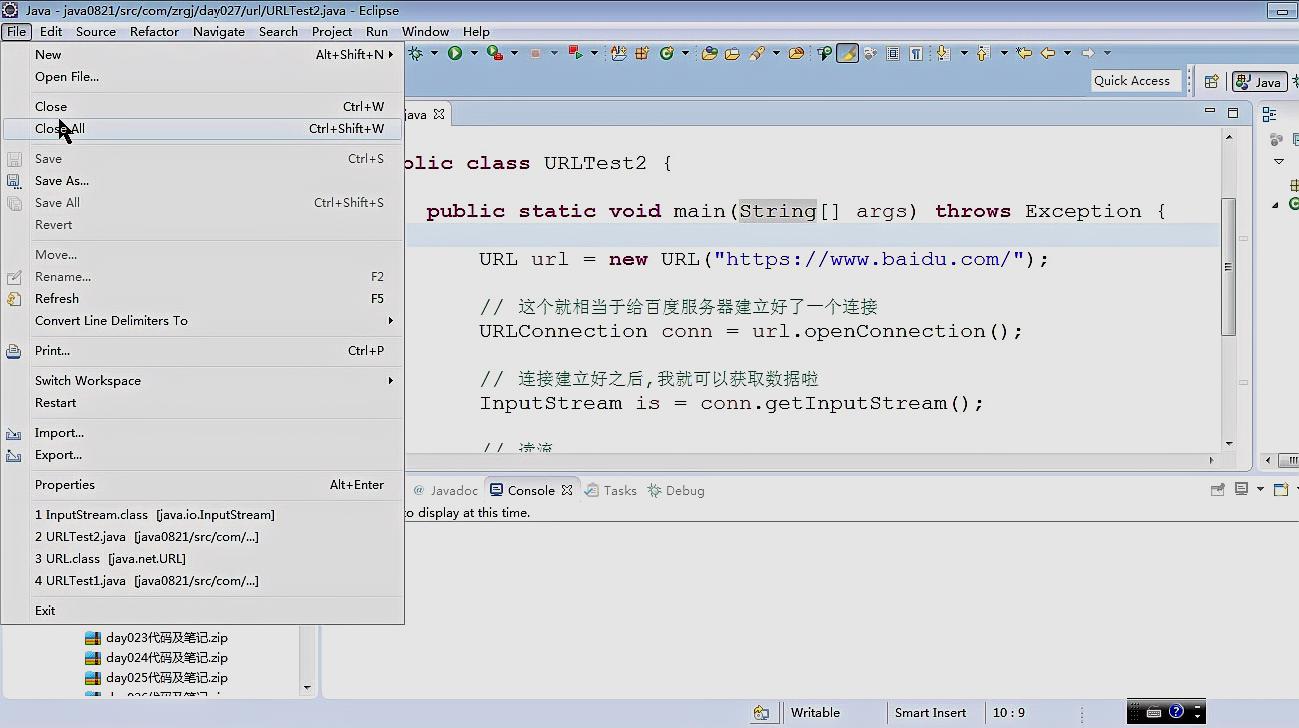Screen dimensions: 1299x728
Task: Expand Convert Line Delimiters To submenu
Action: [x=391, y=321]
